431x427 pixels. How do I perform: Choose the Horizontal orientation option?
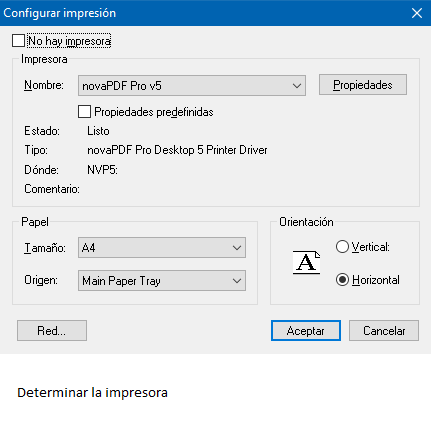click(342, 280)
